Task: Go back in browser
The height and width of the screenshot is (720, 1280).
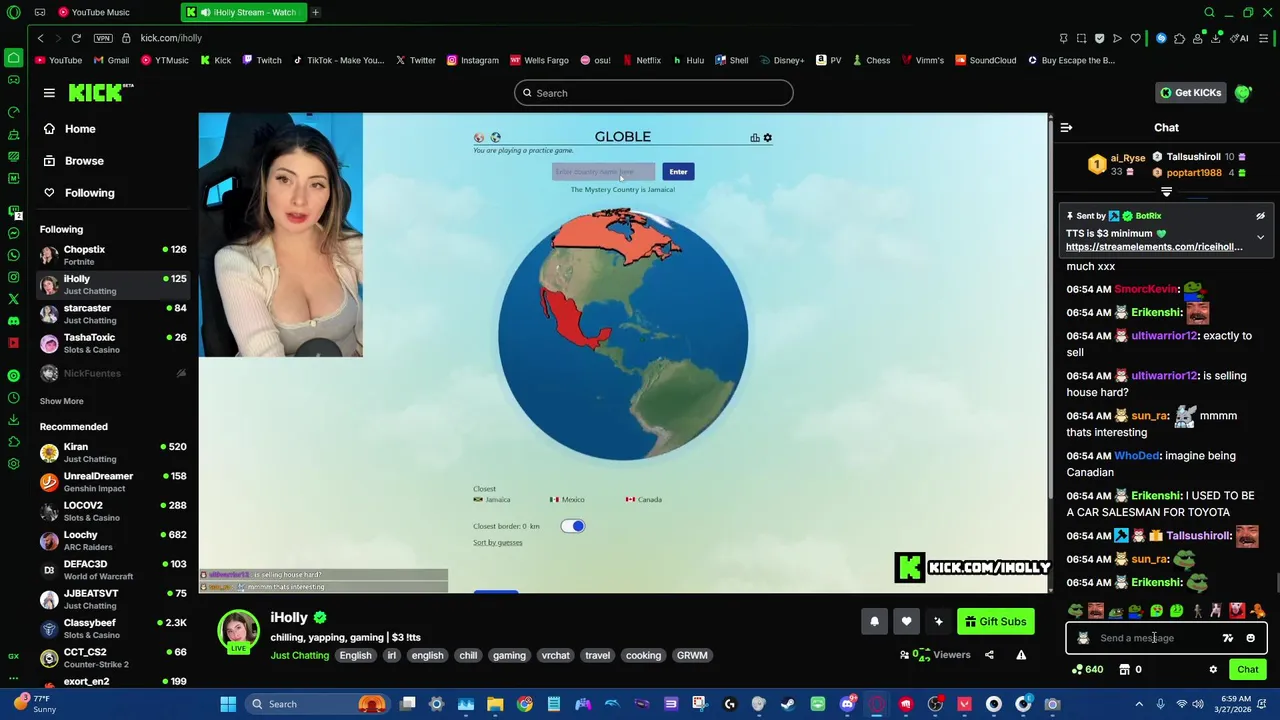Action: point(40,38)
